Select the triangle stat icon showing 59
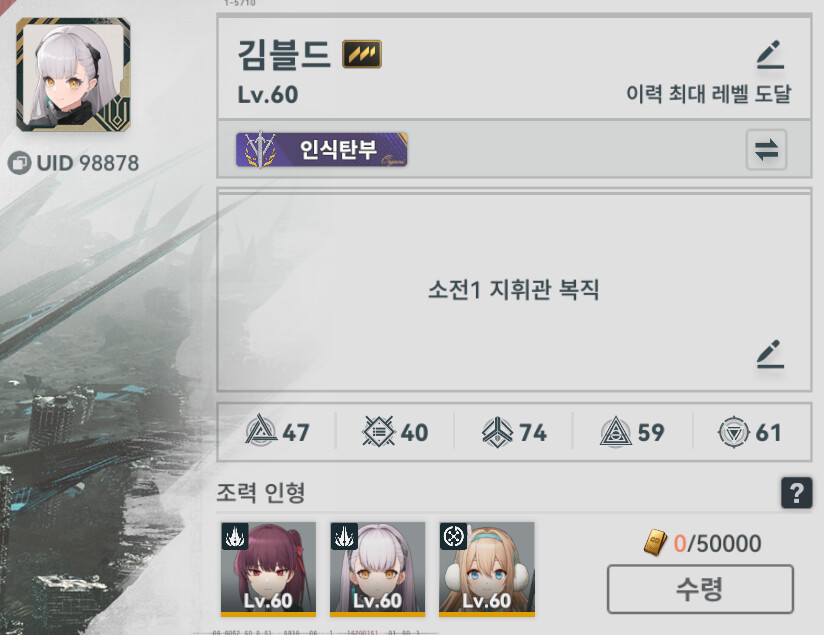824x635 pixels. 616,432
